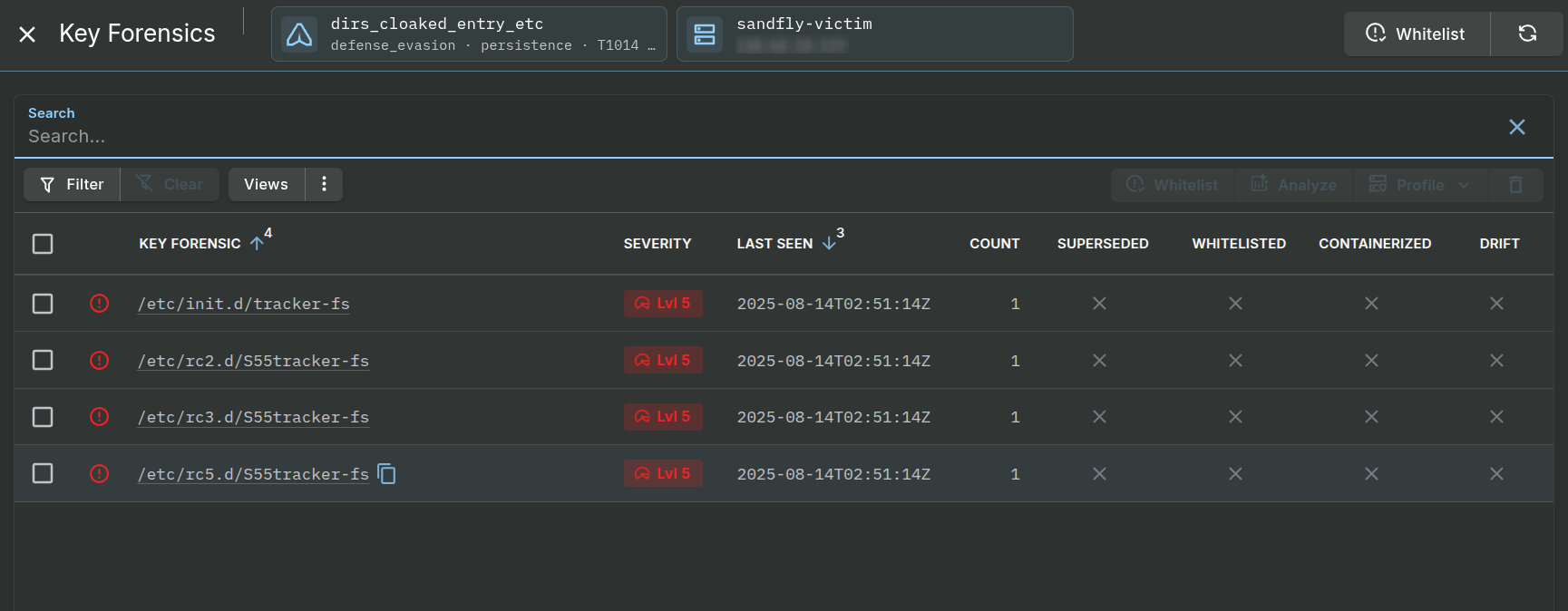
Task: Click Lvl 5 badge for /etc/rc2.d/S55tracker-fs
Action: coord(663,361)
